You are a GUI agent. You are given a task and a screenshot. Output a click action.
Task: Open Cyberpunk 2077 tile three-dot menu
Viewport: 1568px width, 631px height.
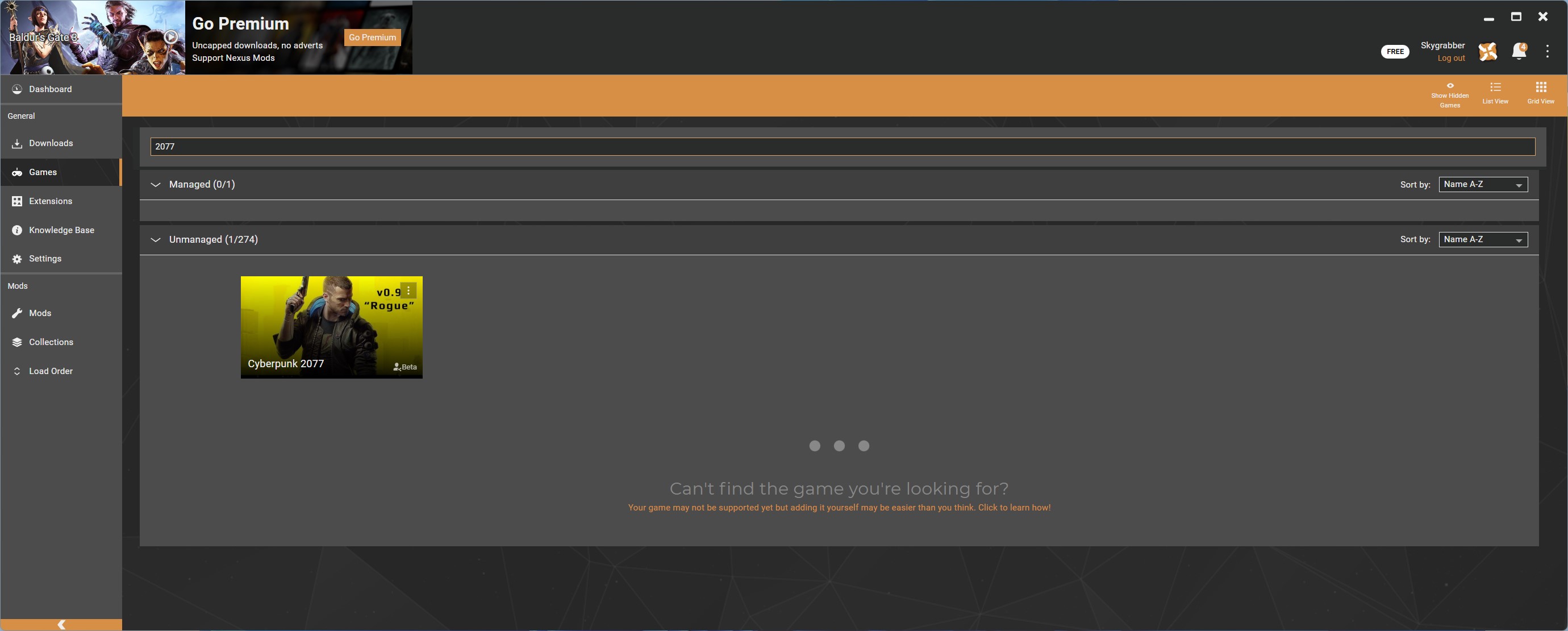click(x=408, y=290)
